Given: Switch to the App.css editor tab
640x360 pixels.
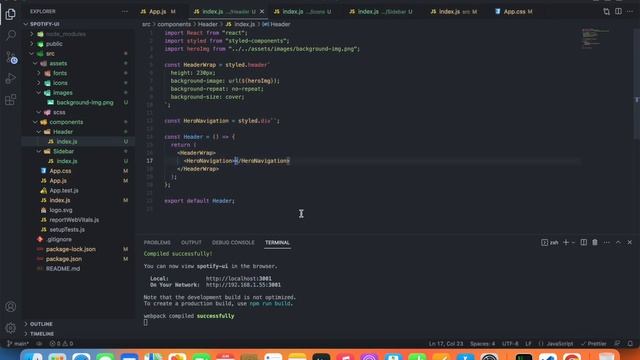Looking at the screenshot, I should tap(514, 11).
